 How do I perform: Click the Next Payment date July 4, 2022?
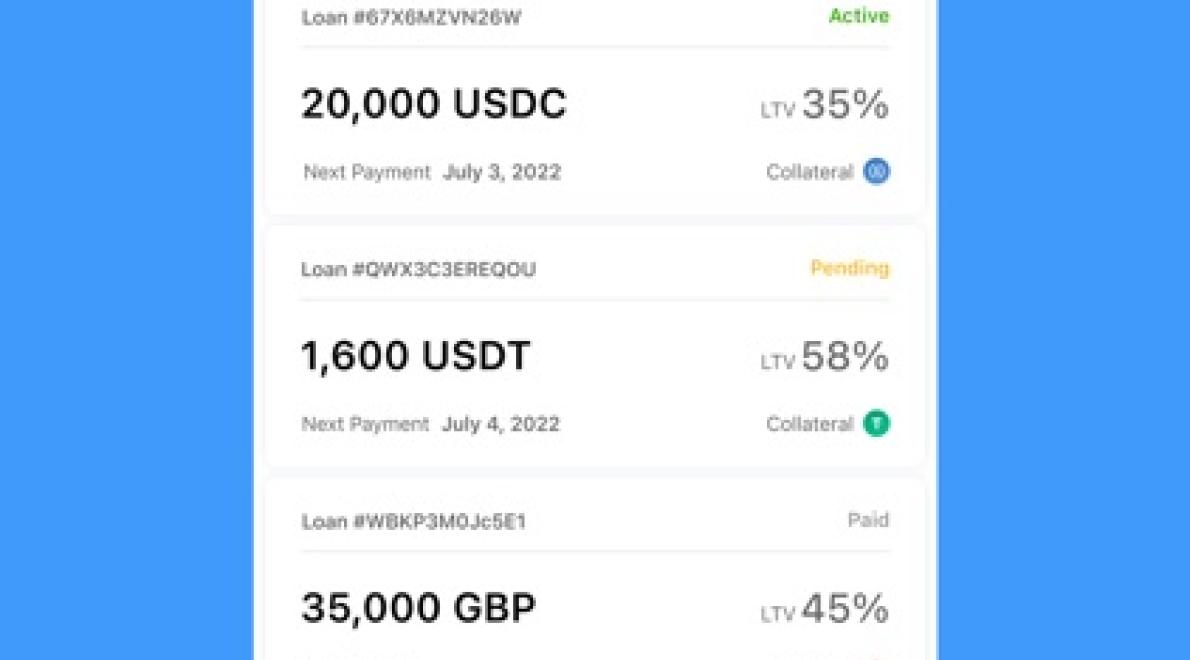[x=501, y=423]
